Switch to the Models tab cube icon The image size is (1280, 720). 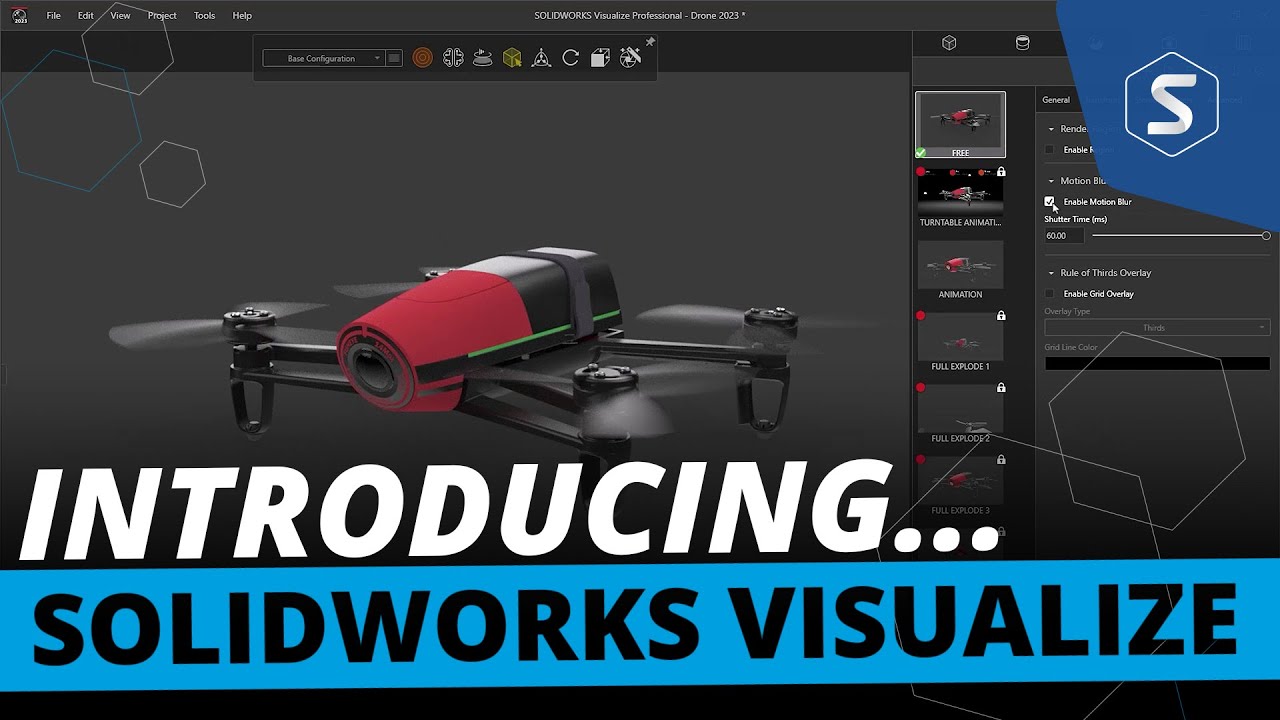point(949,43)
